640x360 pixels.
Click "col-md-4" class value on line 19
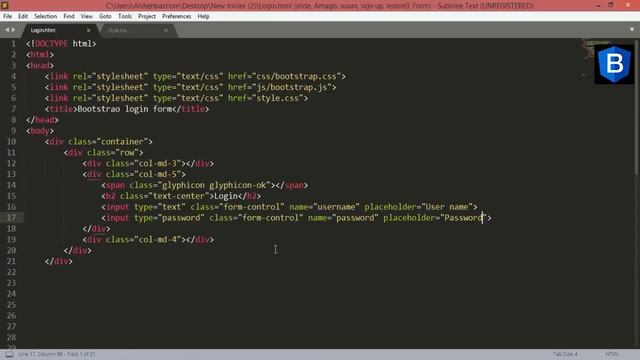[158, 240]
